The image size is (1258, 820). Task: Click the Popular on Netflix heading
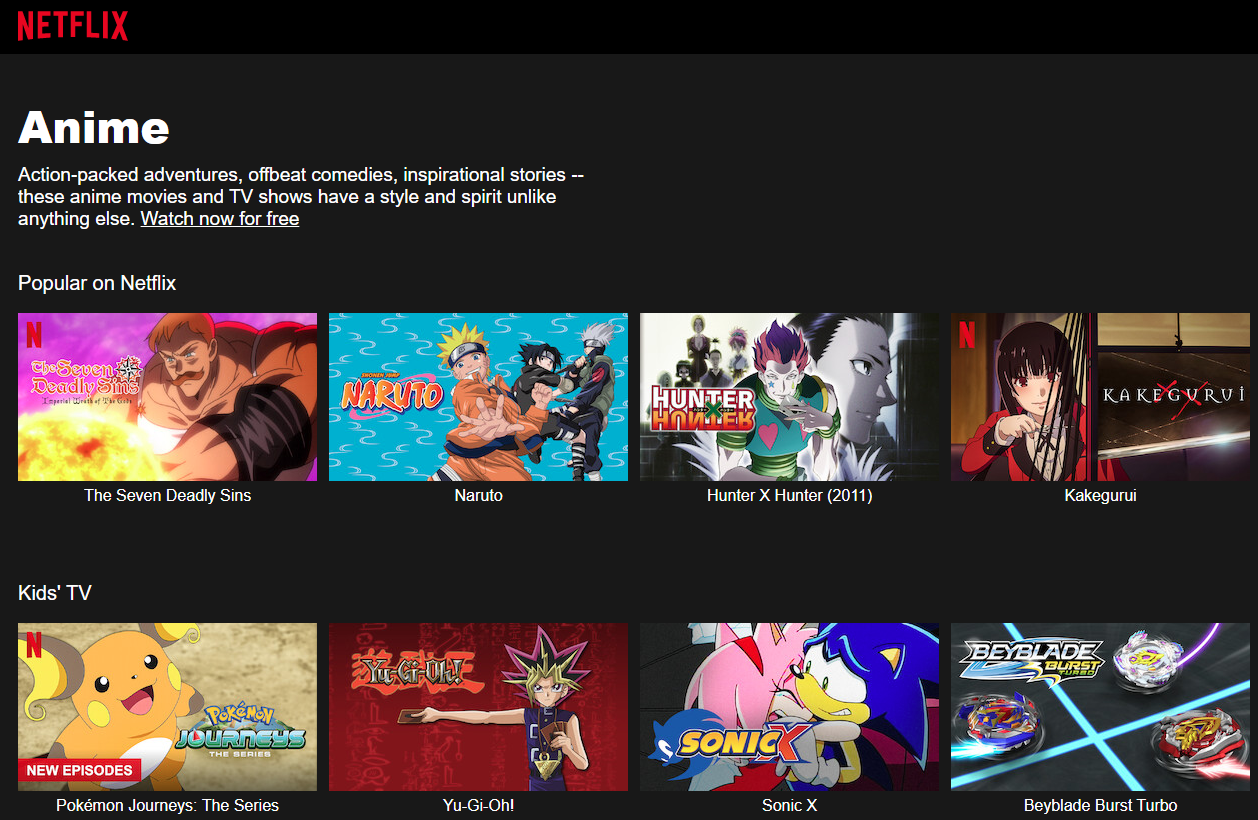coord(97,283)
